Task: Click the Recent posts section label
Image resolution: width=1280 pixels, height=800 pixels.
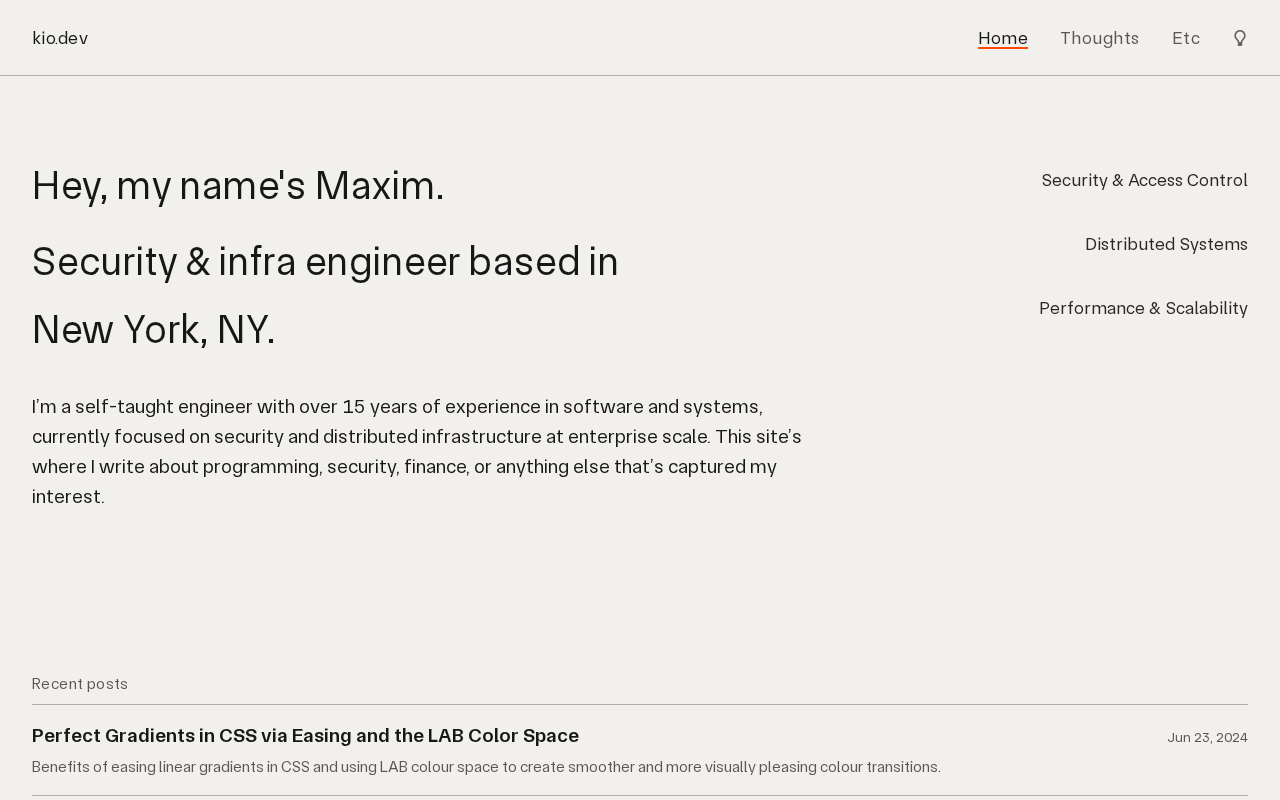Action: click(80, 684)
